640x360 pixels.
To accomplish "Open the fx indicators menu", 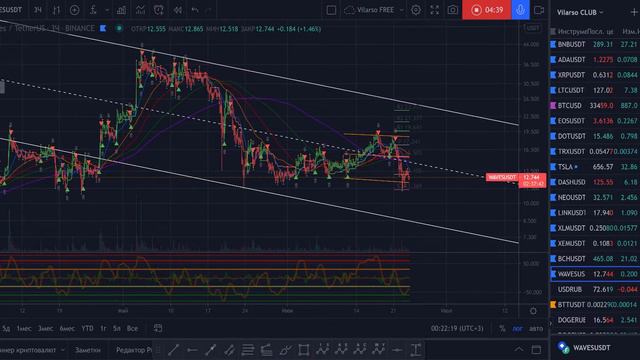I will 93,10.
